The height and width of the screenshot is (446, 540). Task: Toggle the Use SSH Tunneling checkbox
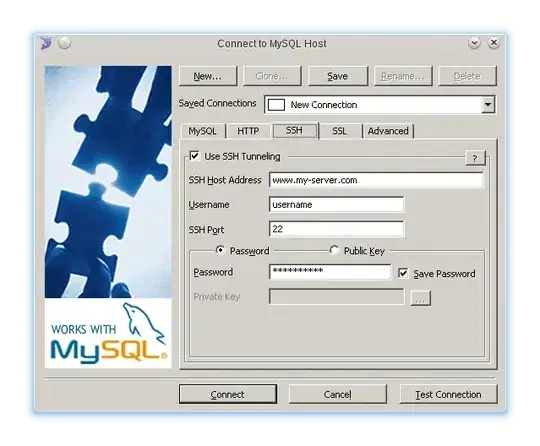[x=195, y=156]
